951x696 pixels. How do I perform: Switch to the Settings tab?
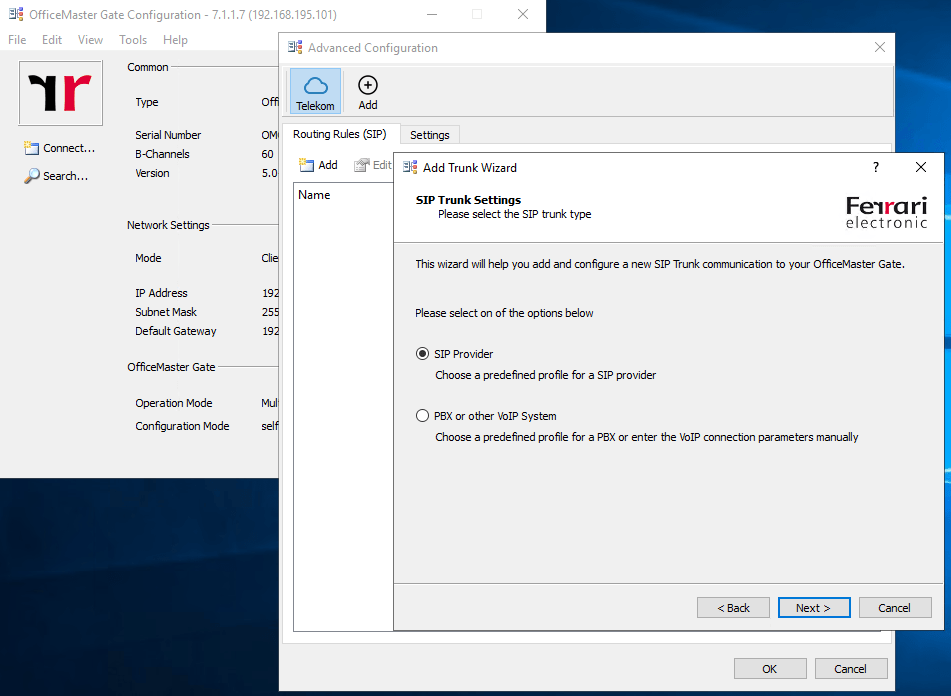tap(429, 135)
